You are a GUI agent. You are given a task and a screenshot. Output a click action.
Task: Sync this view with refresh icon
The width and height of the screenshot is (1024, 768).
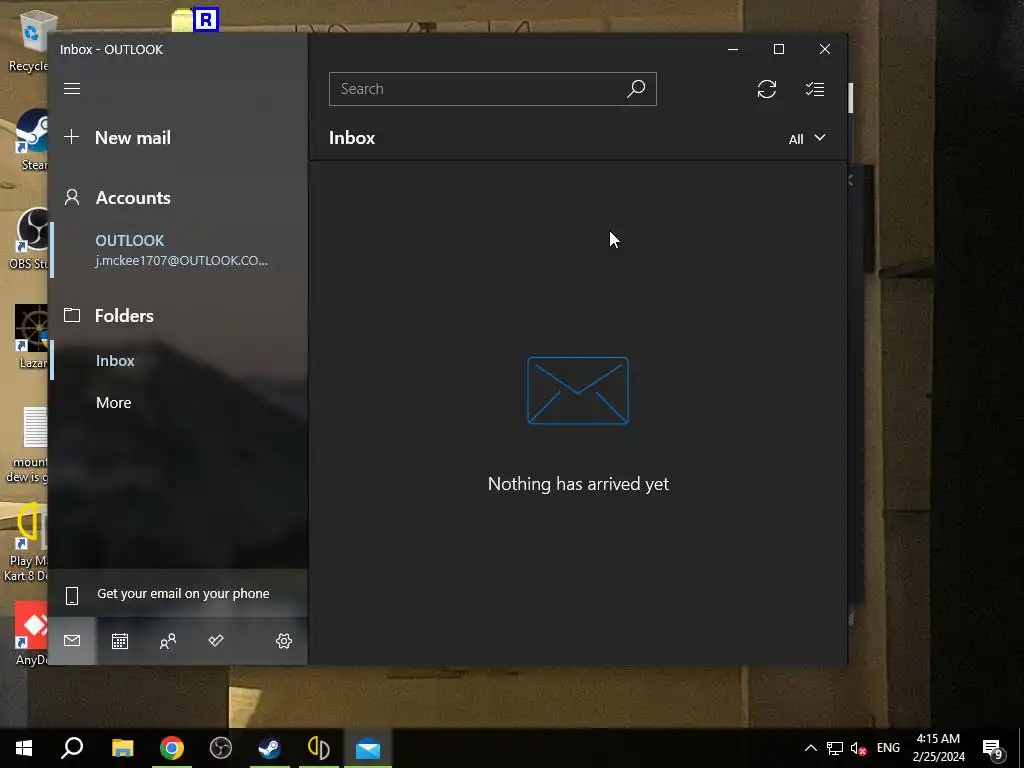pos(767,89)
